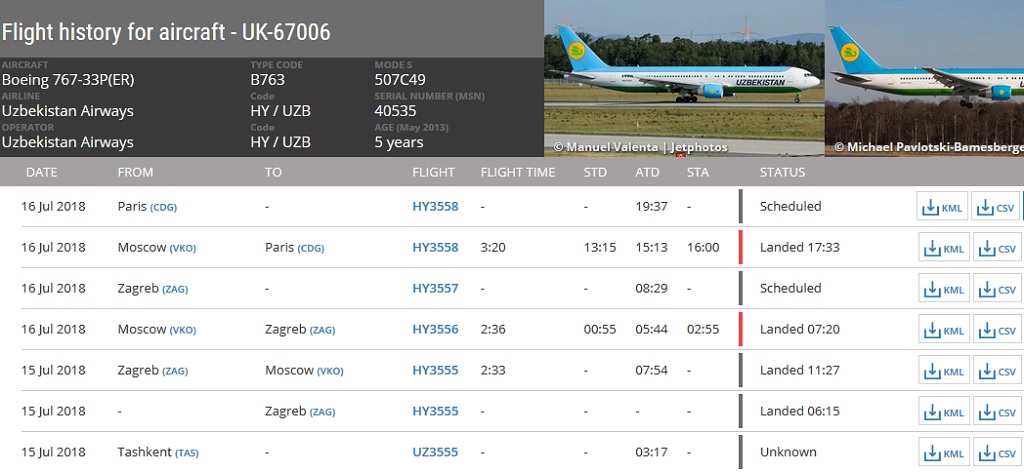1024x472 pixels.
Task: Download CSV for Tashkent UZ3555 flight
Action: [x=997, y=453]
